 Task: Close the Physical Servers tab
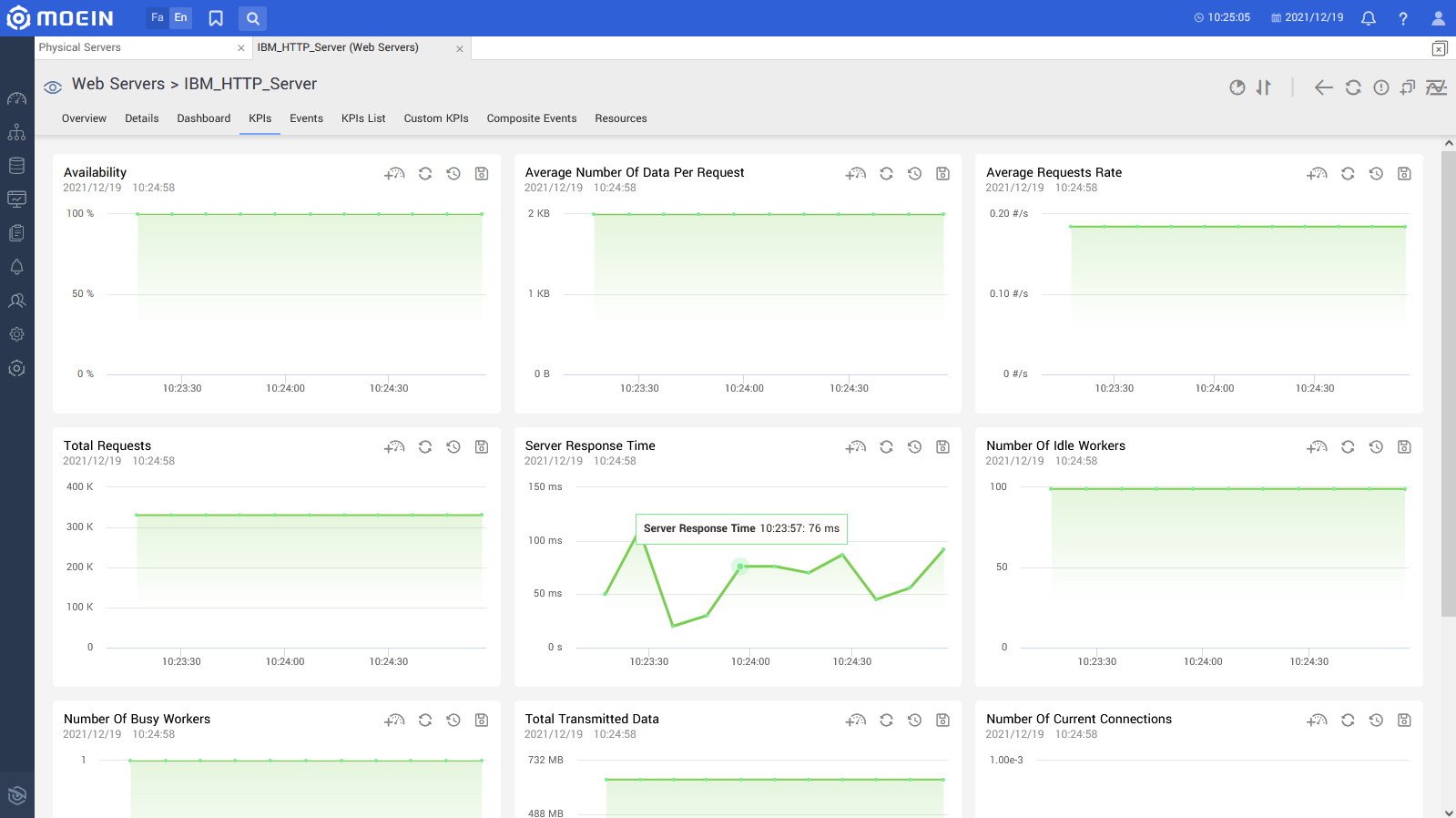tap(241, 48)
